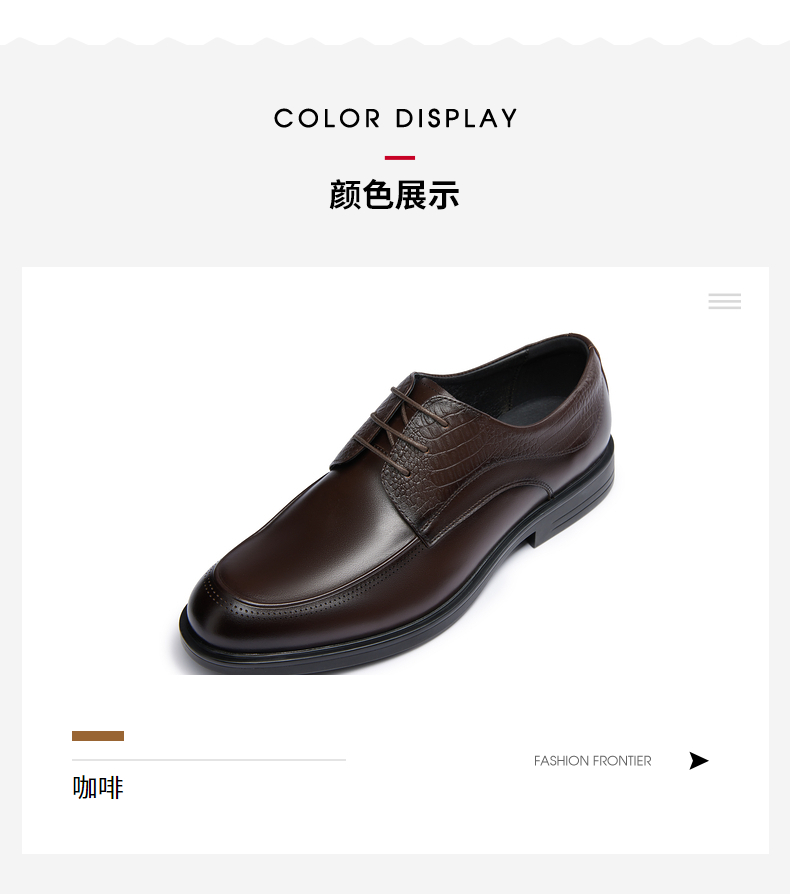Click the three-line hamburger menu icon
790x894 pixels.
click(724, 301)
